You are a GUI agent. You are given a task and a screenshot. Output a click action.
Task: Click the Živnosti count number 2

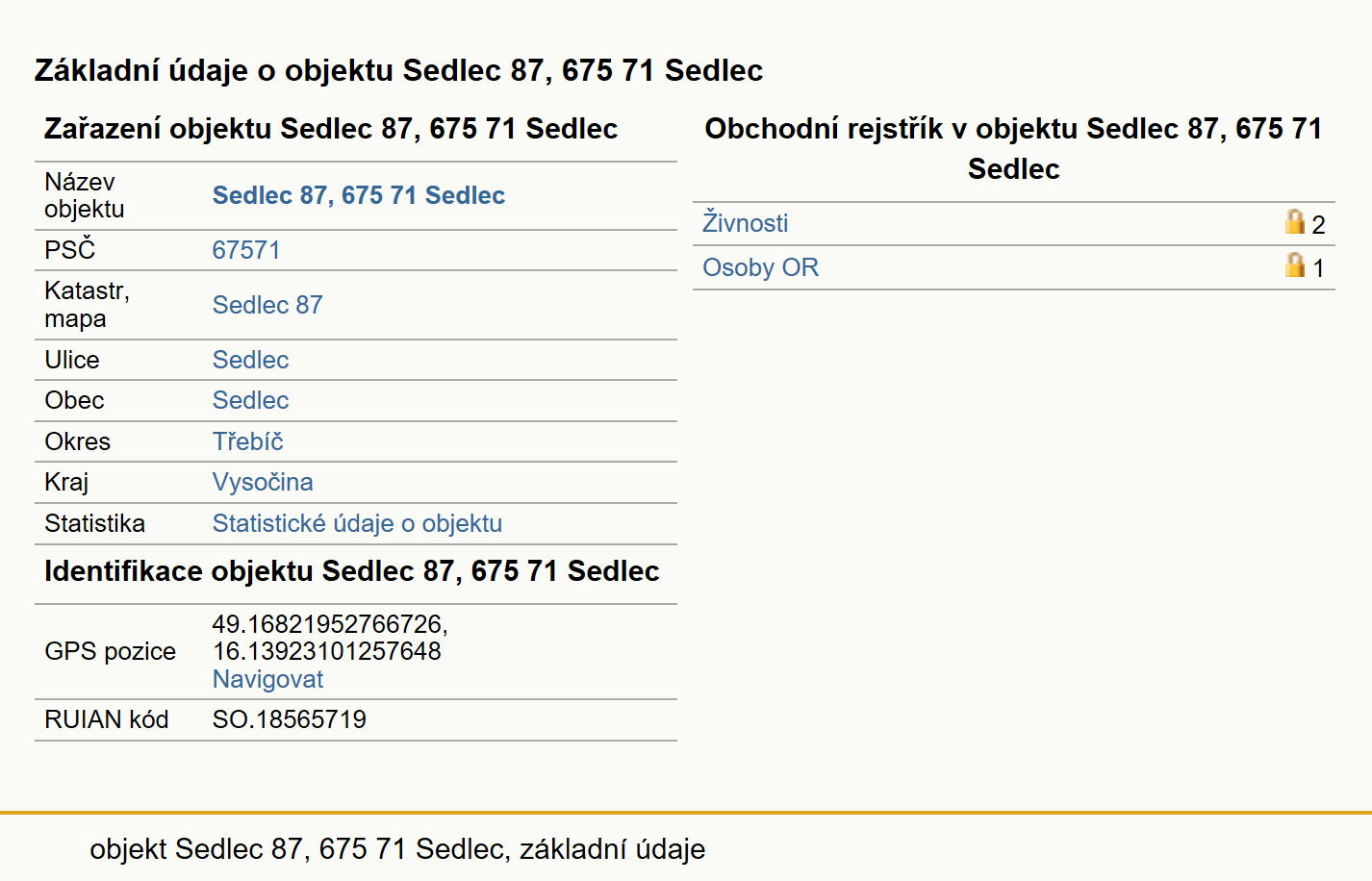click(1318, 225)
